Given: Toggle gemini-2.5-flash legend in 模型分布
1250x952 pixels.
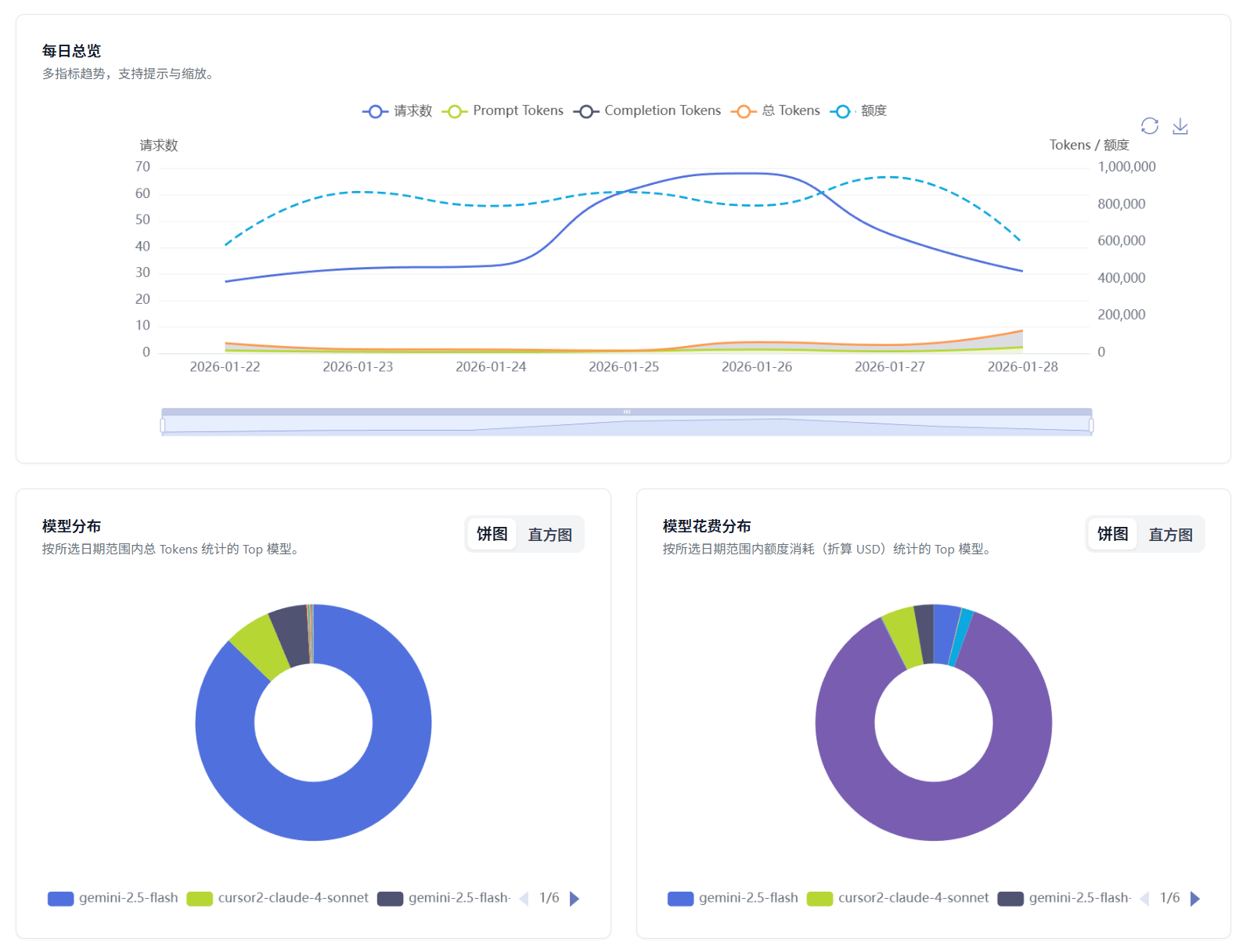Looking at the screenshot, I should [x=113, y=898].
